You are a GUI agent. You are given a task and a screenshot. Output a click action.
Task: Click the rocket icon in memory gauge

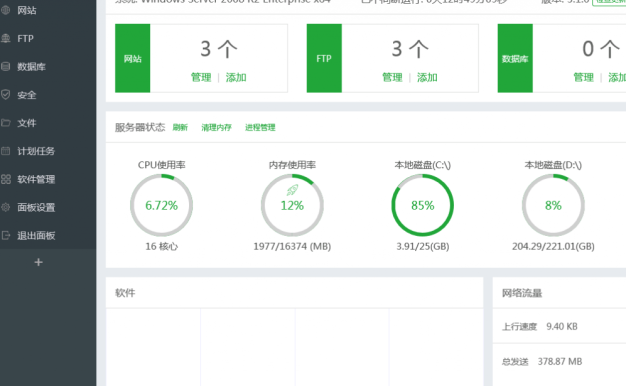[292, 190]
